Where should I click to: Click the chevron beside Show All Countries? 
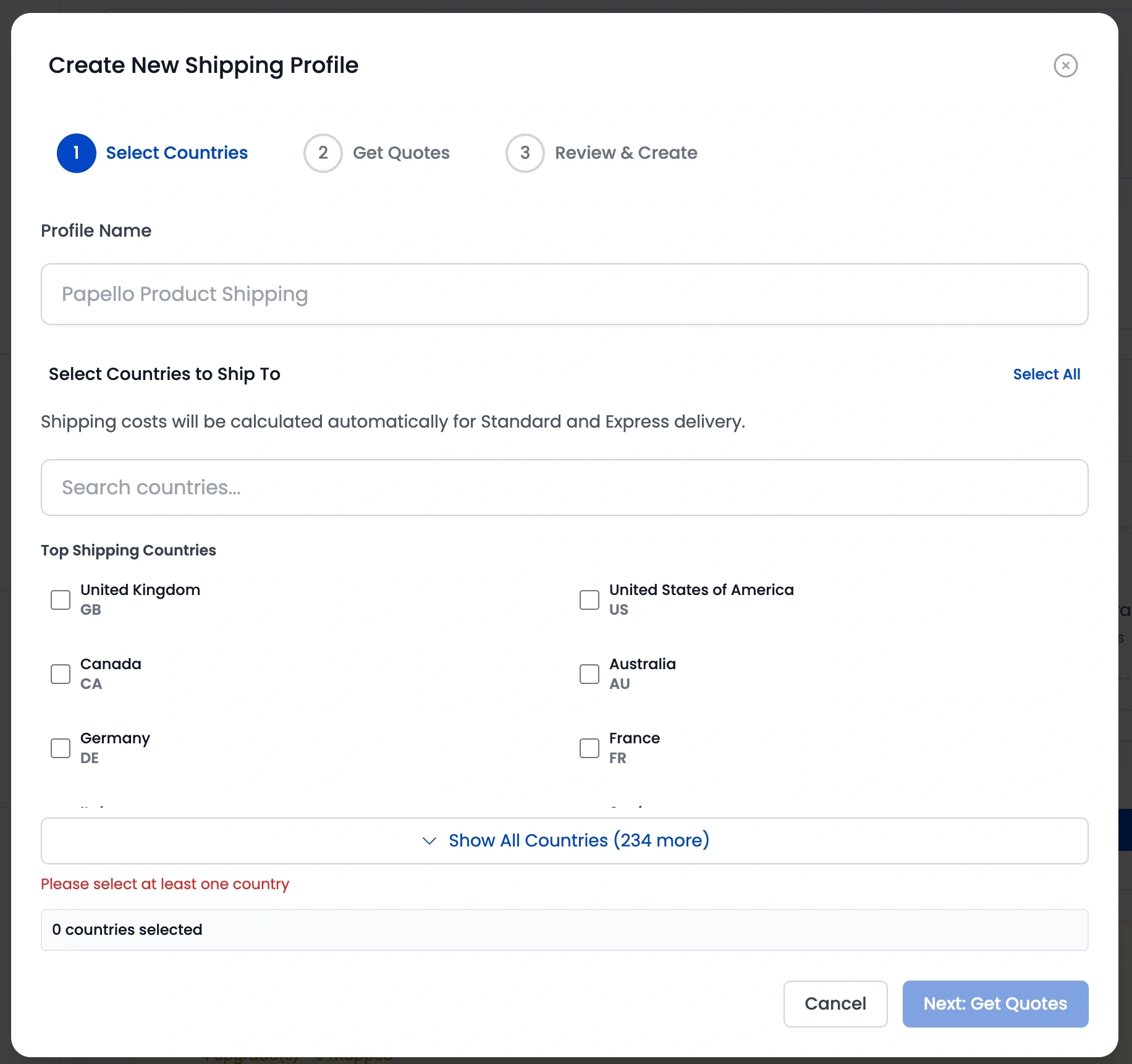point(429,840)
